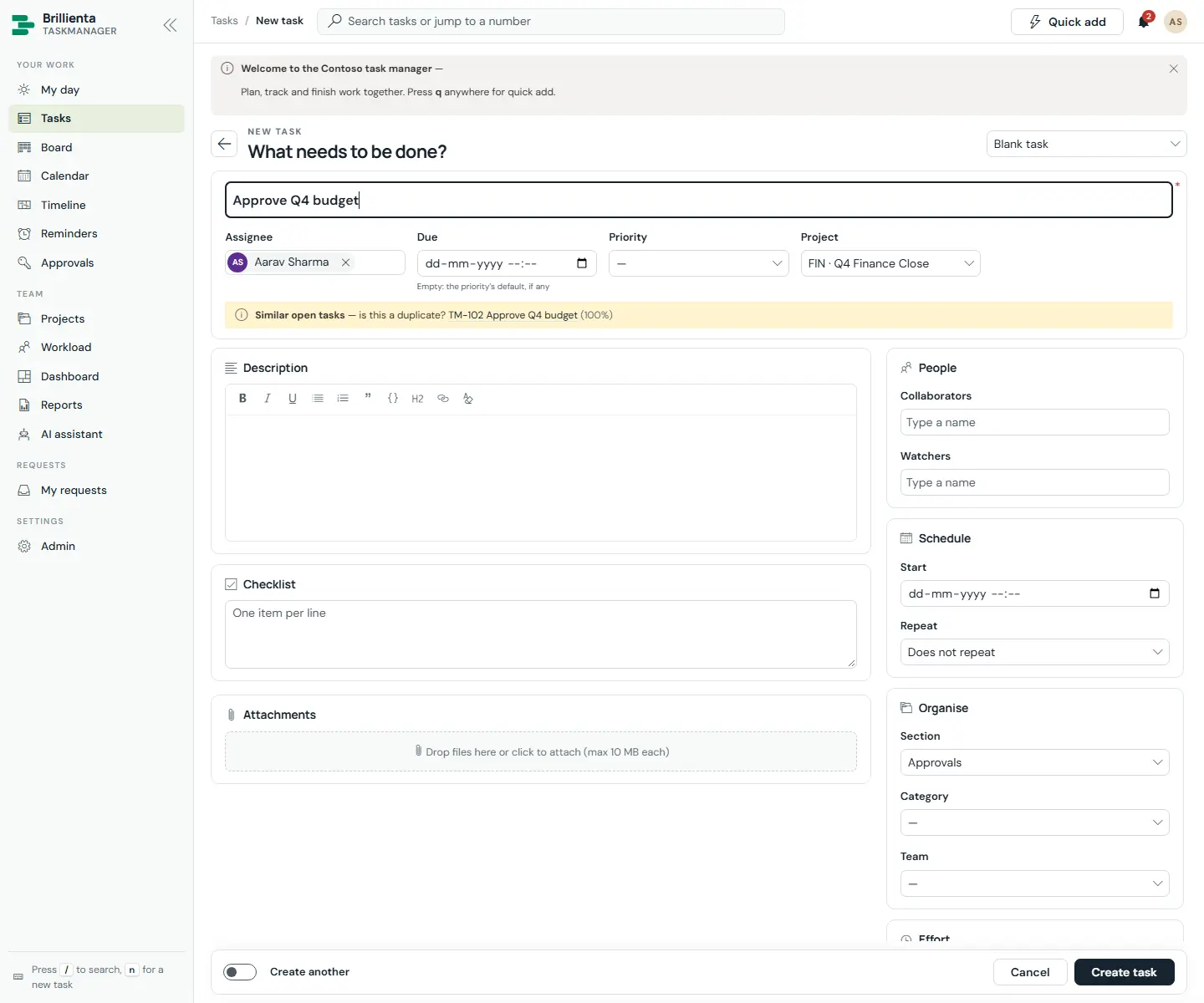The image size is (1204, 1003).
Task: Remove Aarav Sharma as assignee
Action: [345, 262]
